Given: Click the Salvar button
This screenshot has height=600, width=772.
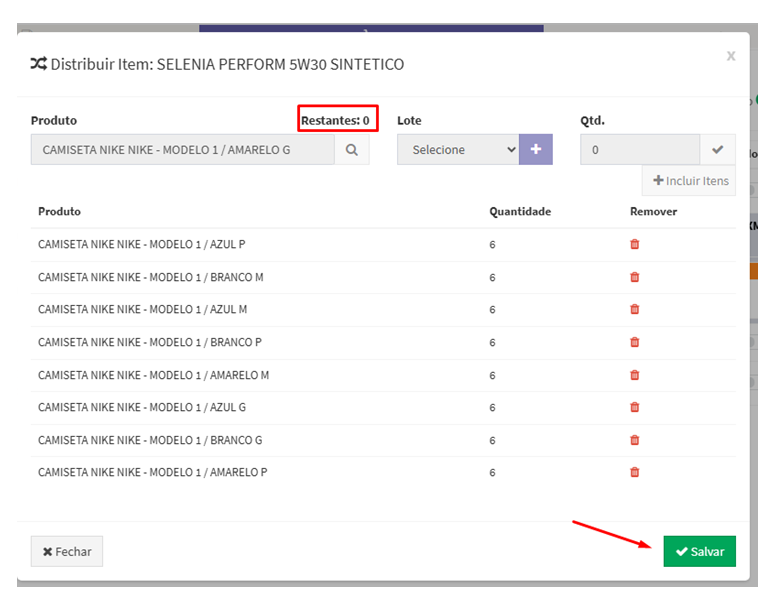Looking at the screenshot, I should coord(700,551).
